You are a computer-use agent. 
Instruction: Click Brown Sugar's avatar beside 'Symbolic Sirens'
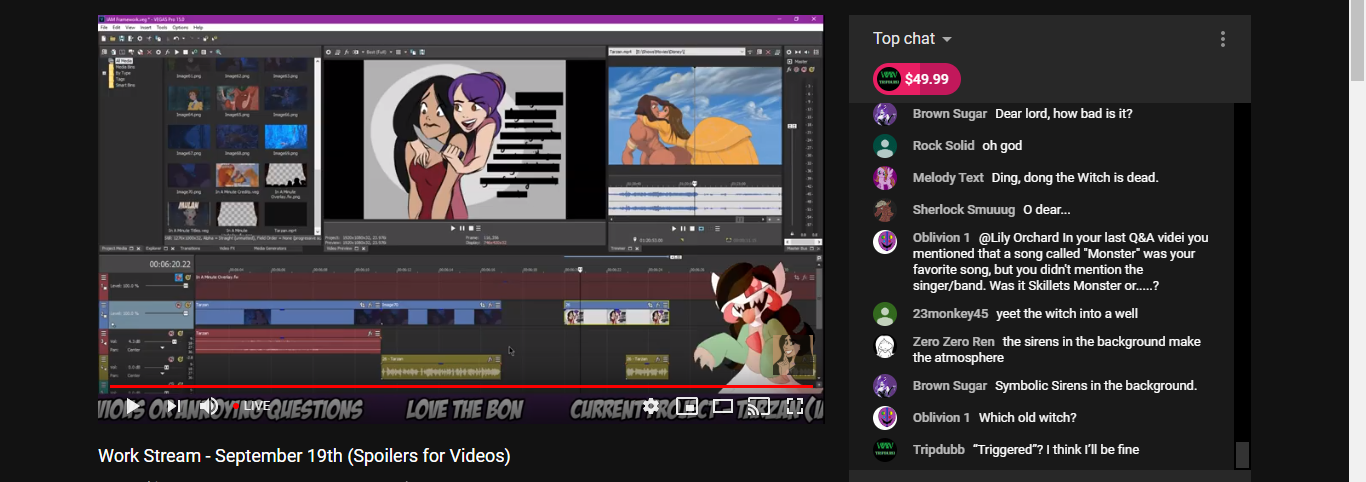pyautogui.click(x=885, y=386)
